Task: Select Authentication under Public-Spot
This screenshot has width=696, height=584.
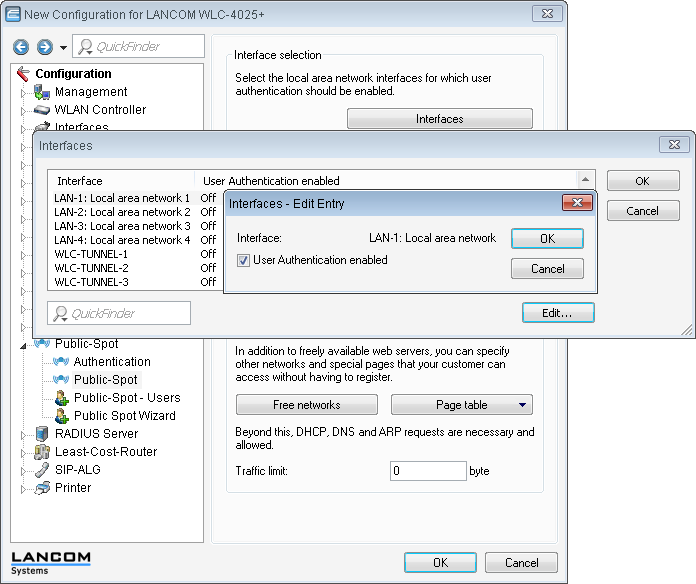Action: [x=112, y=362]
